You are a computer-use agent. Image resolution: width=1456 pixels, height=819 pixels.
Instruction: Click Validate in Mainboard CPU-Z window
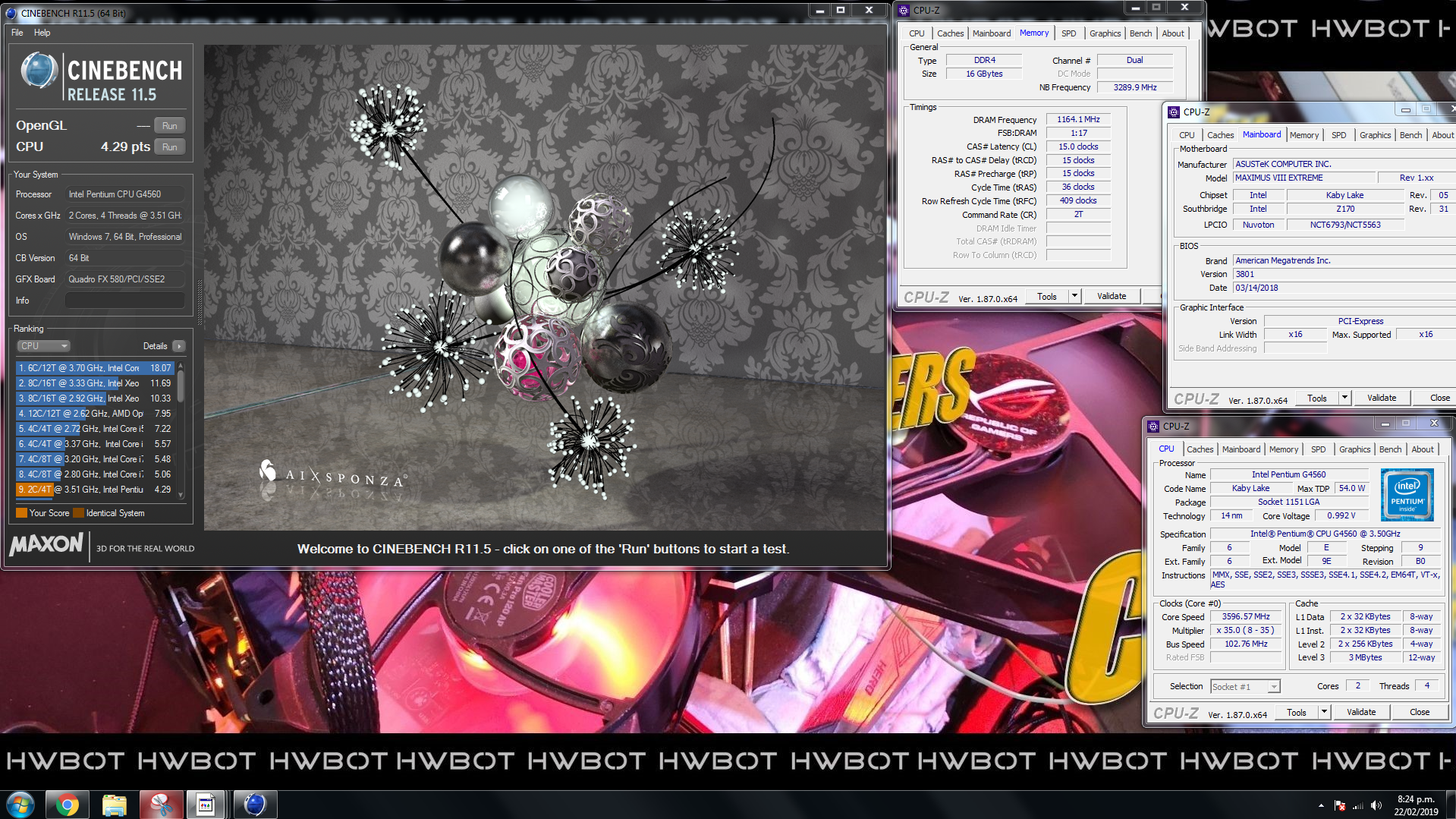tap(1382, 398)
